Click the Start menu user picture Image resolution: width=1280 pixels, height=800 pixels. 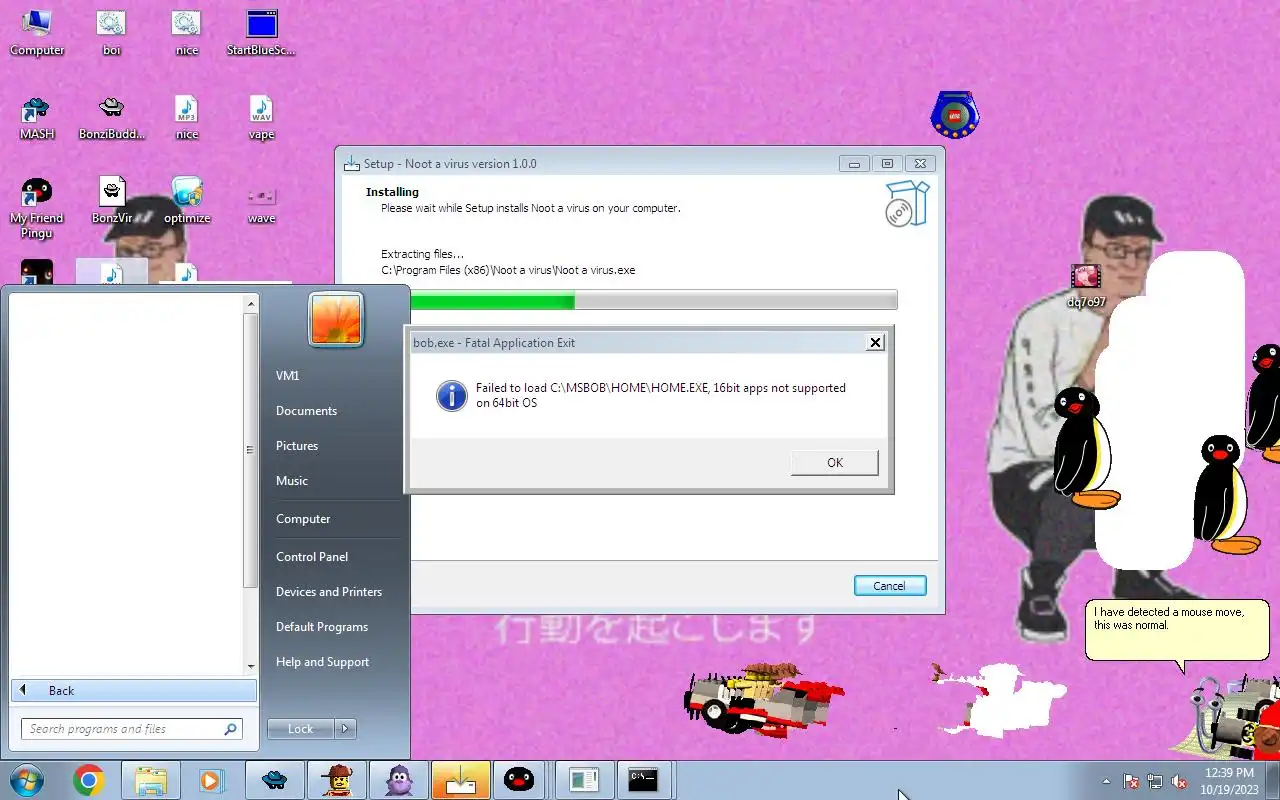point(336,320)
